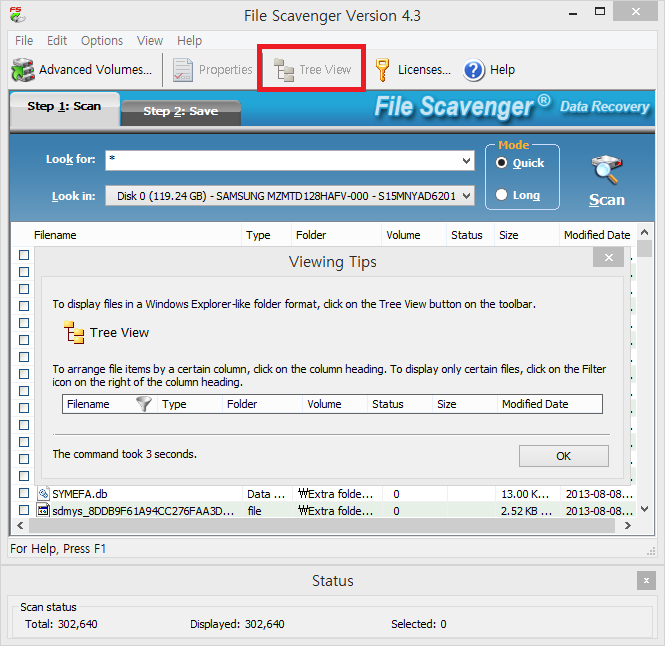Open the Edit menu
The width and height of the screenshot is (665, 646).
click(x=57, y=41)
